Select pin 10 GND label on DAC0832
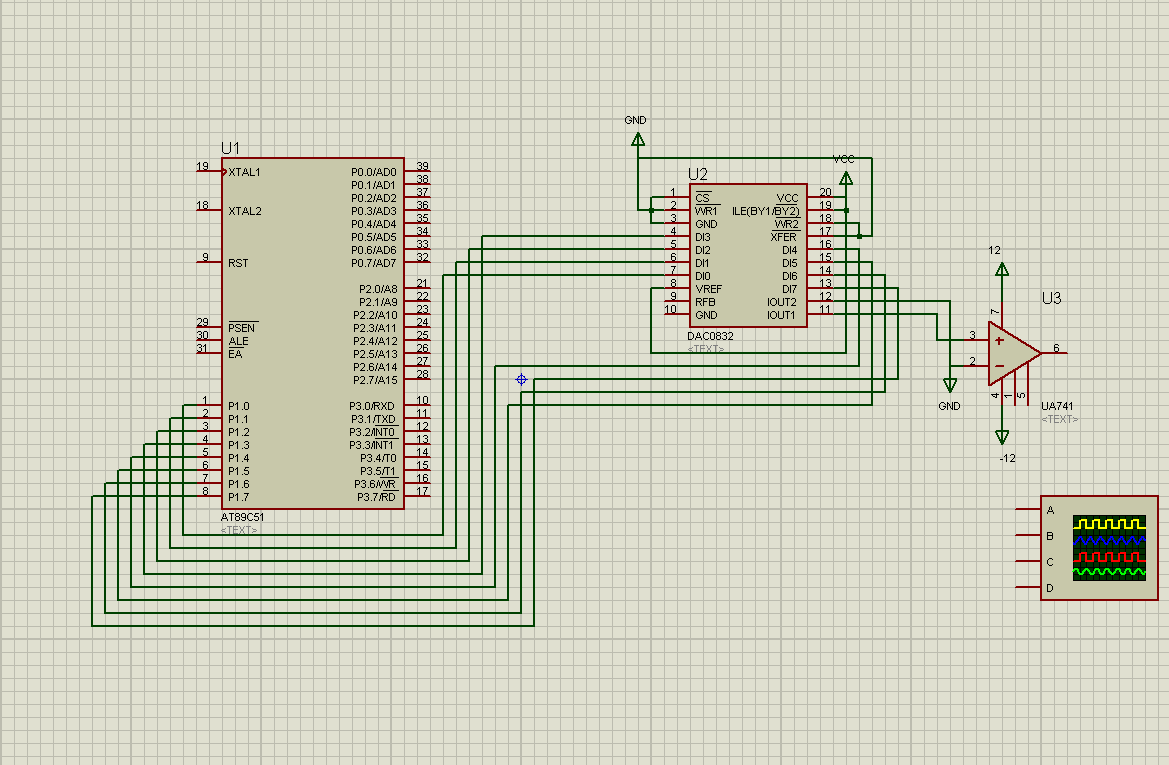Screen dimensions: 1169x765 [x=706, y=315]
